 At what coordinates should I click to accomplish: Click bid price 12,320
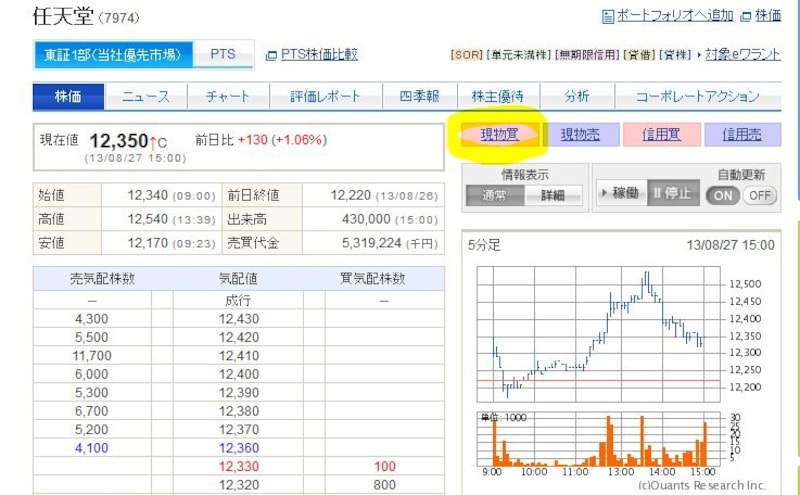coord(239,484)
